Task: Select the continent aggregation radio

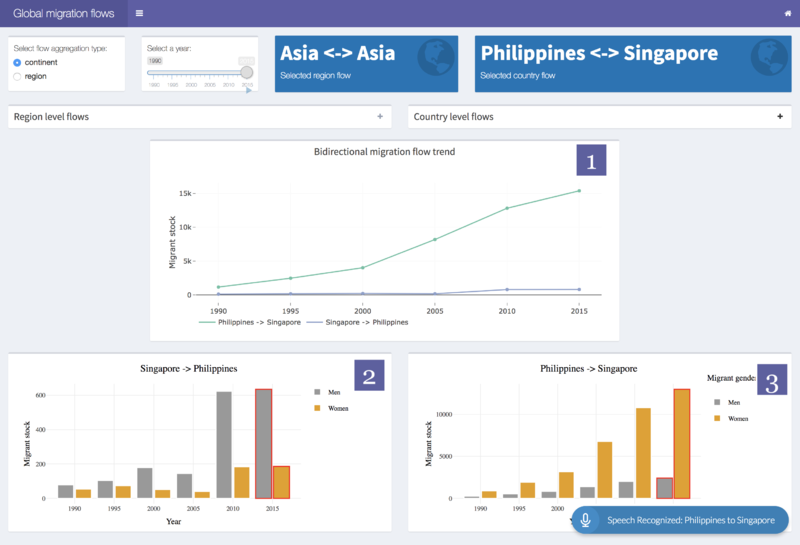Action: (x=17, y=62)
